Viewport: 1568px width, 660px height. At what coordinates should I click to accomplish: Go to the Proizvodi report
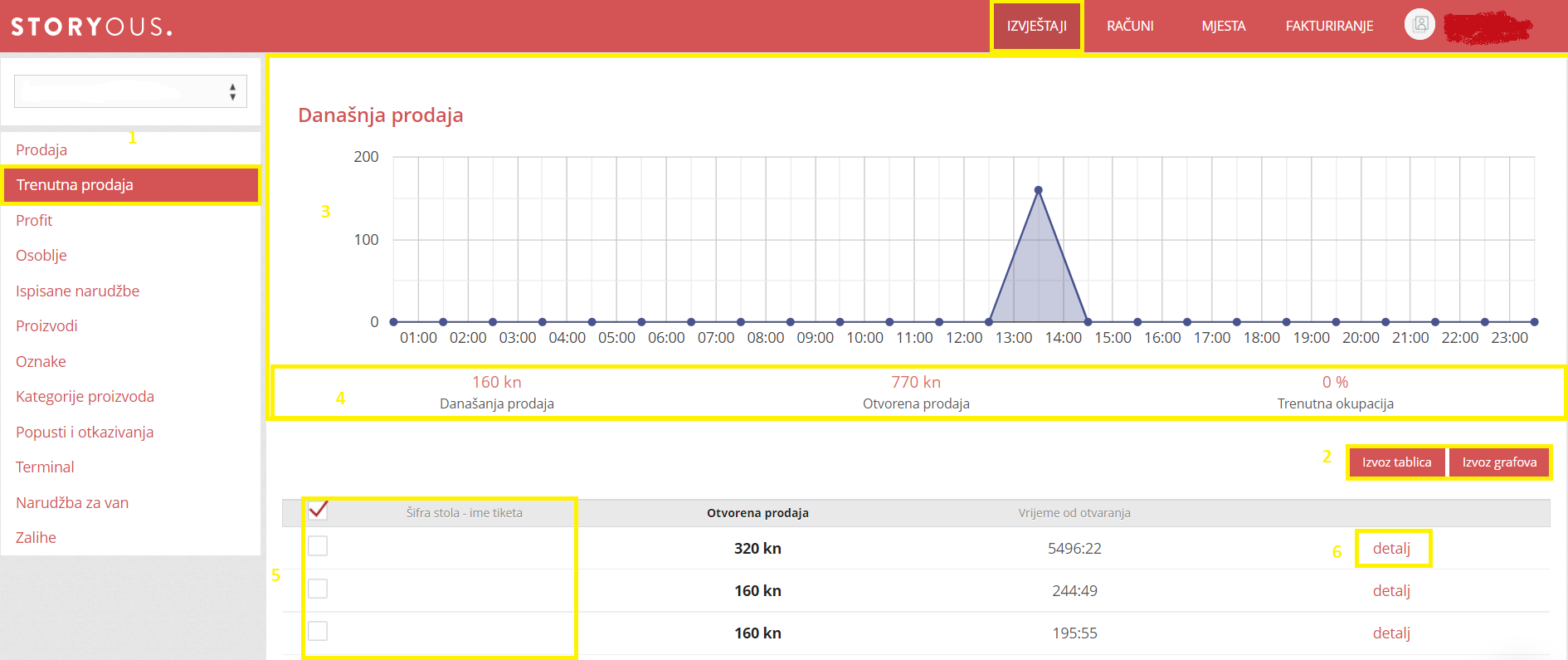pyautogui.click(x=46, y=325)
